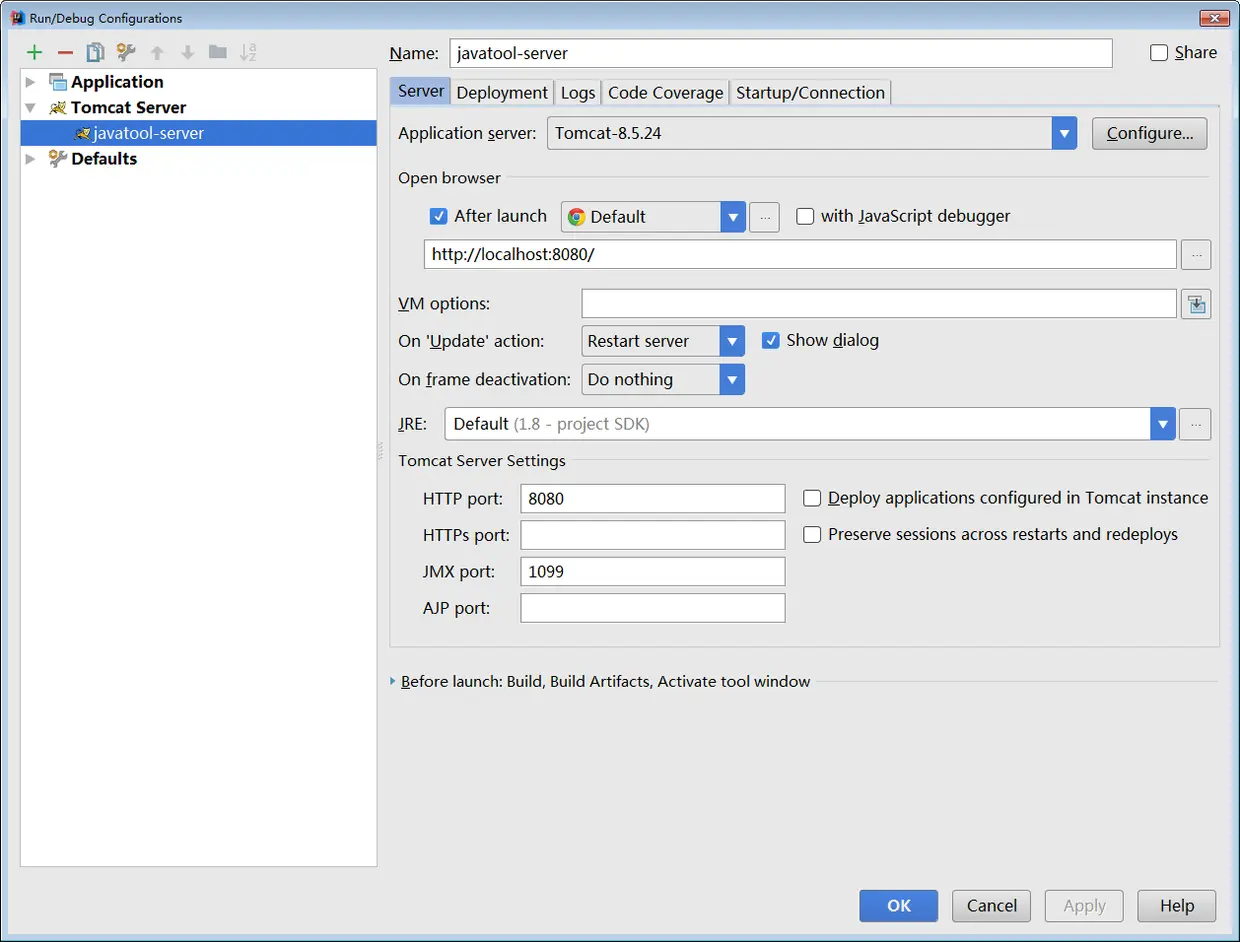Enable Preserve sessions across restarts and redeploys
The height and width of the screenshot is (942, 1240).
(x=812, y=534)
